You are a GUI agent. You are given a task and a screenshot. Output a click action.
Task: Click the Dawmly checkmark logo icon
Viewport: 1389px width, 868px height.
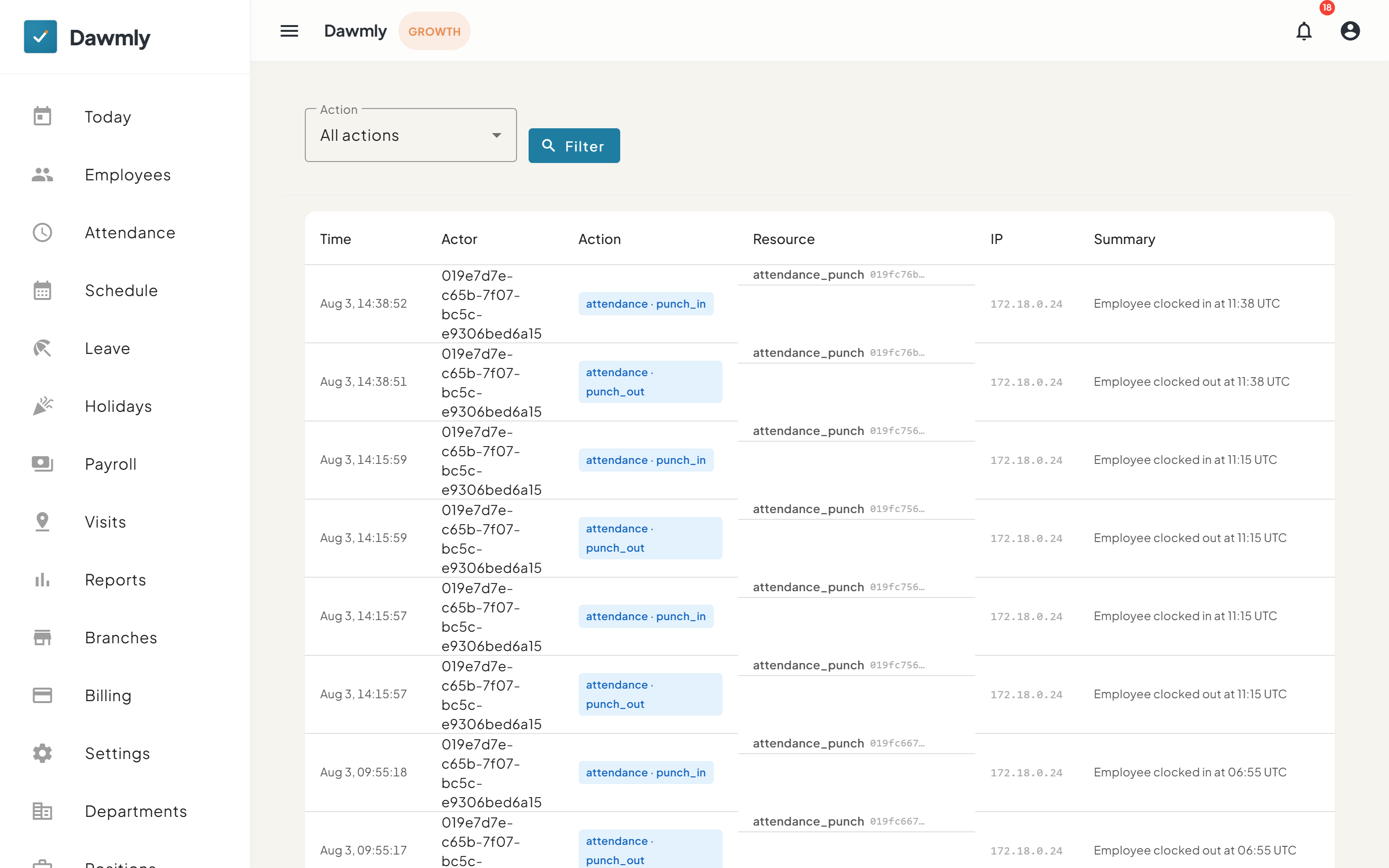(x=40, y=37)
